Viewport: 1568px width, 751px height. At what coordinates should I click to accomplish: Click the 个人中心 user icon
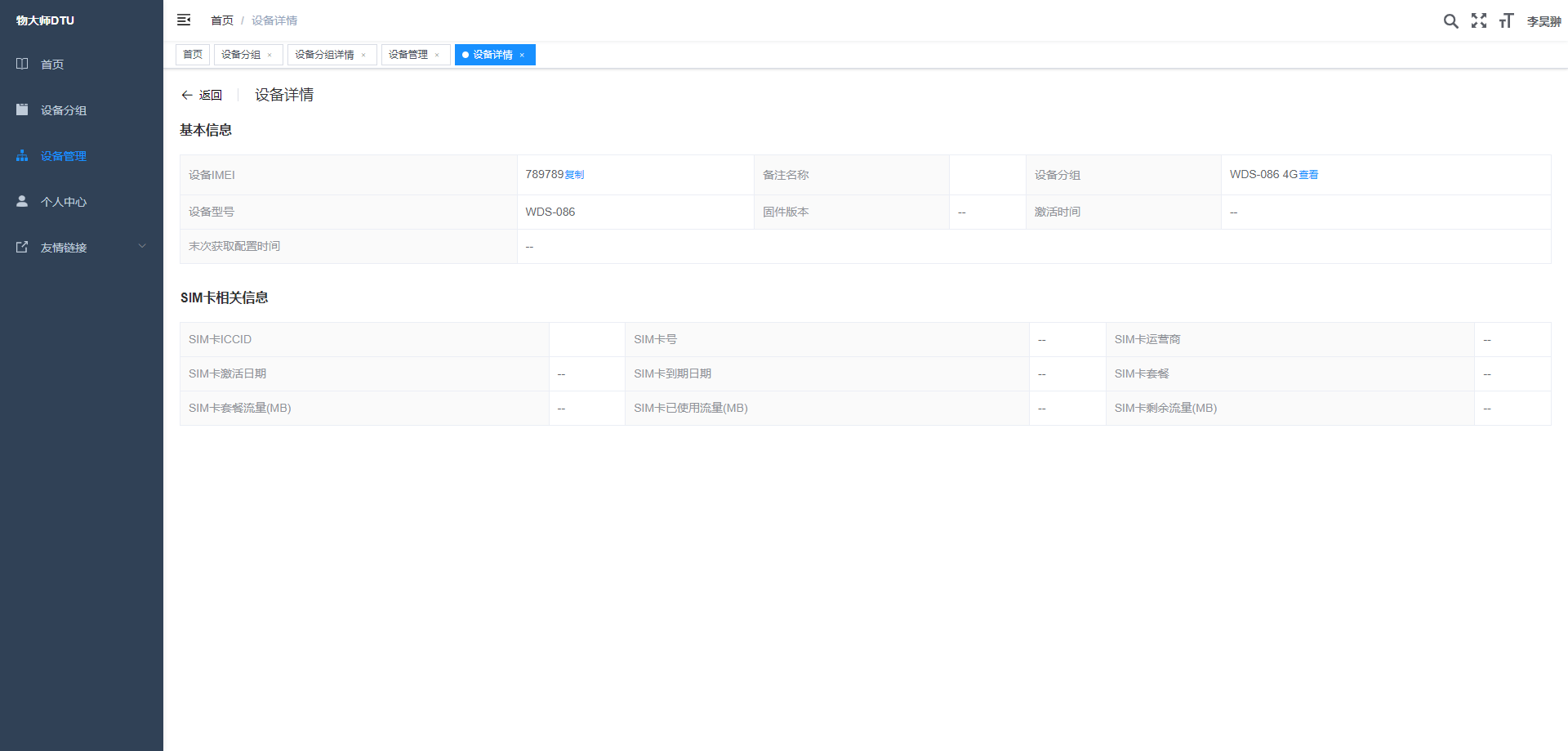22,201
